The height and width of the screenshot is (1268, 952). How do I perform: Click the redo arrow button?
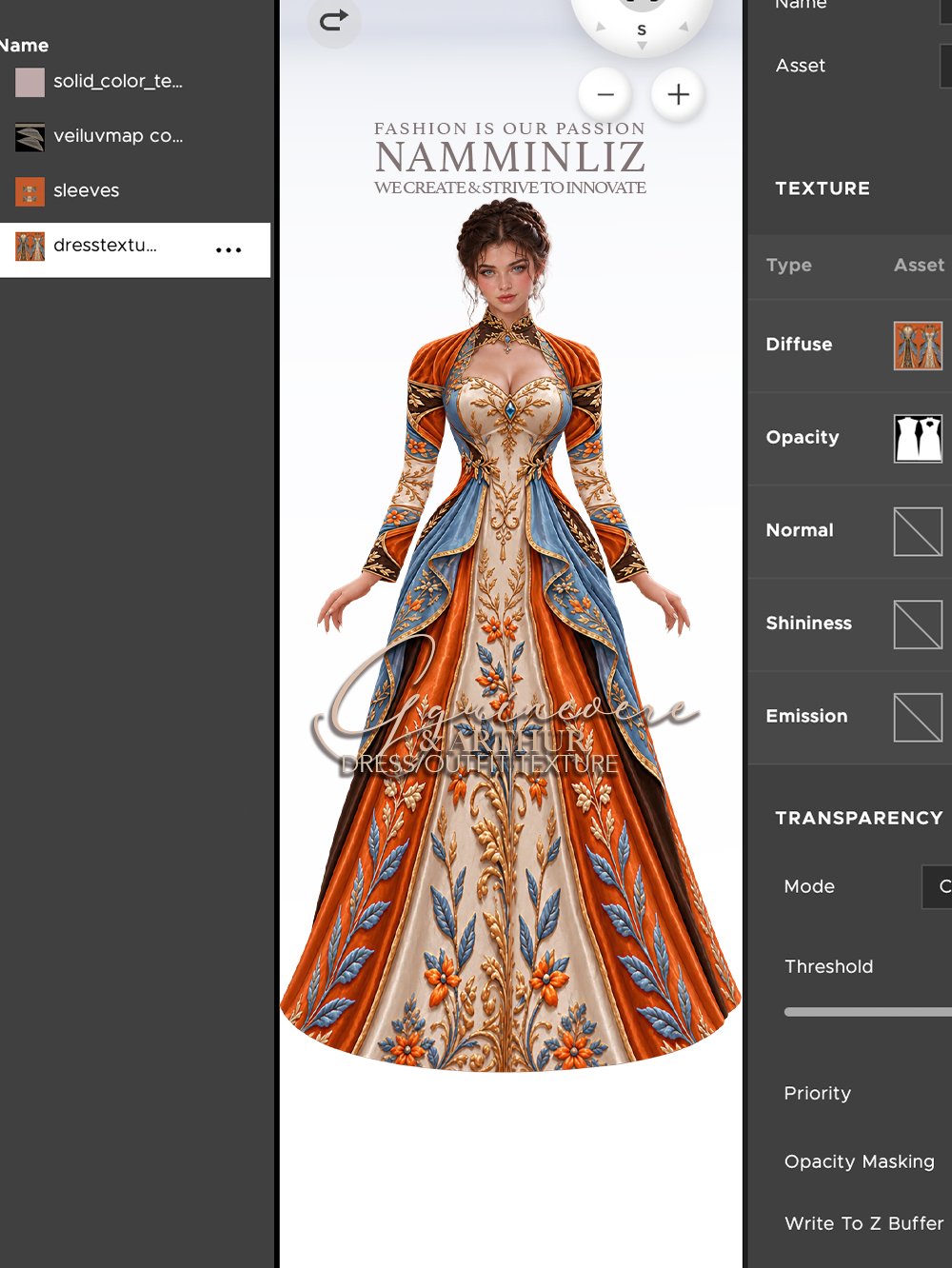tap(334, 20)
